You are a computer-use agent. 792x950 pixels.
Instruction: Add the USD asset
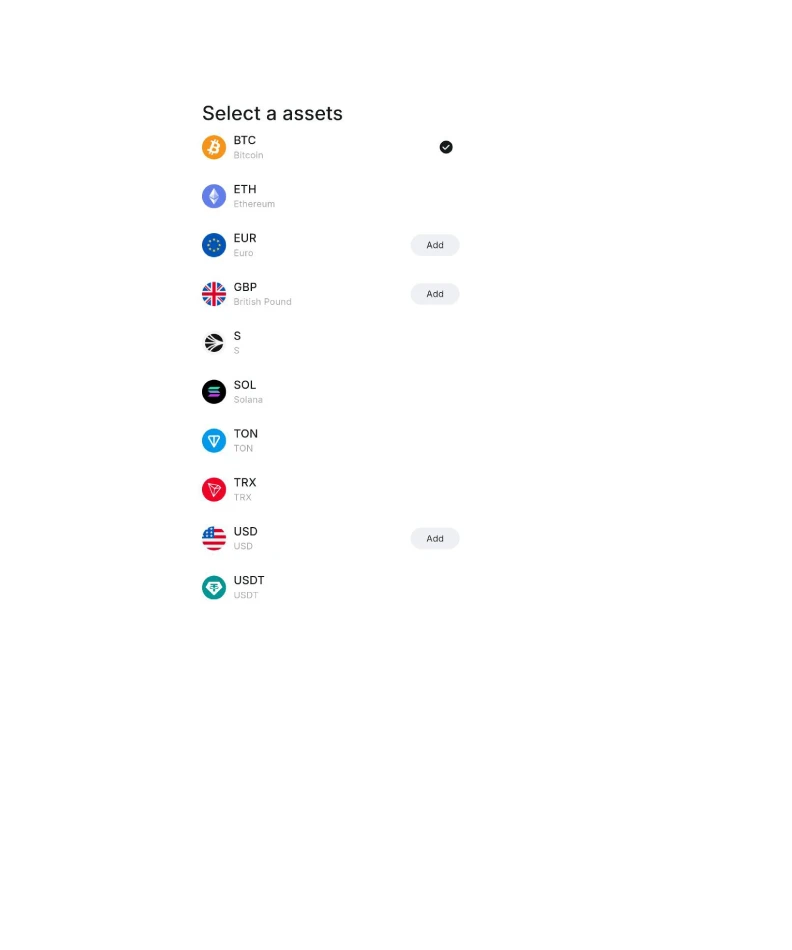click(435, 539)
